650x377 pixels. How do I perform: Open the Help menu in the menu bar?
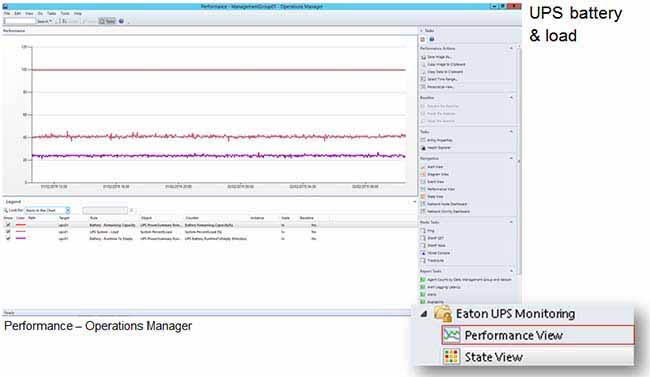[x=78, y=14]
